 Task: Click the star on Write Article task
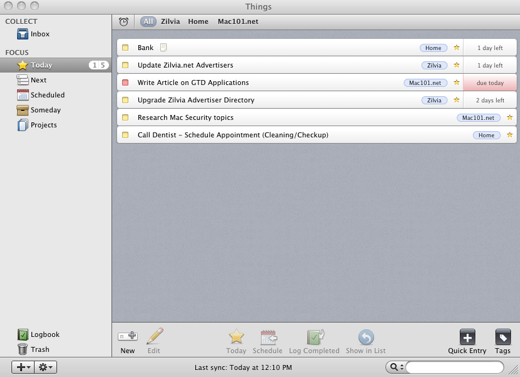pyautogui.click(x=457, y=82)
